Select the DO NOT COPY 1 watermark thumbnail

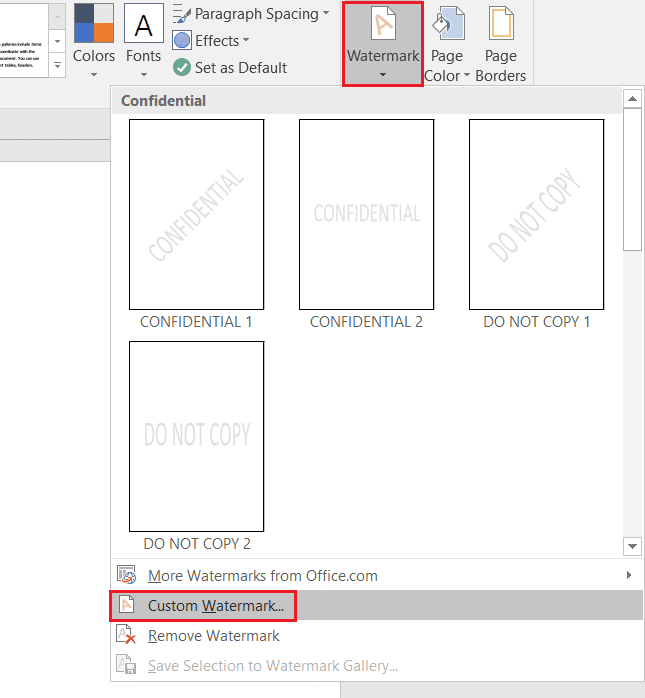536,215
